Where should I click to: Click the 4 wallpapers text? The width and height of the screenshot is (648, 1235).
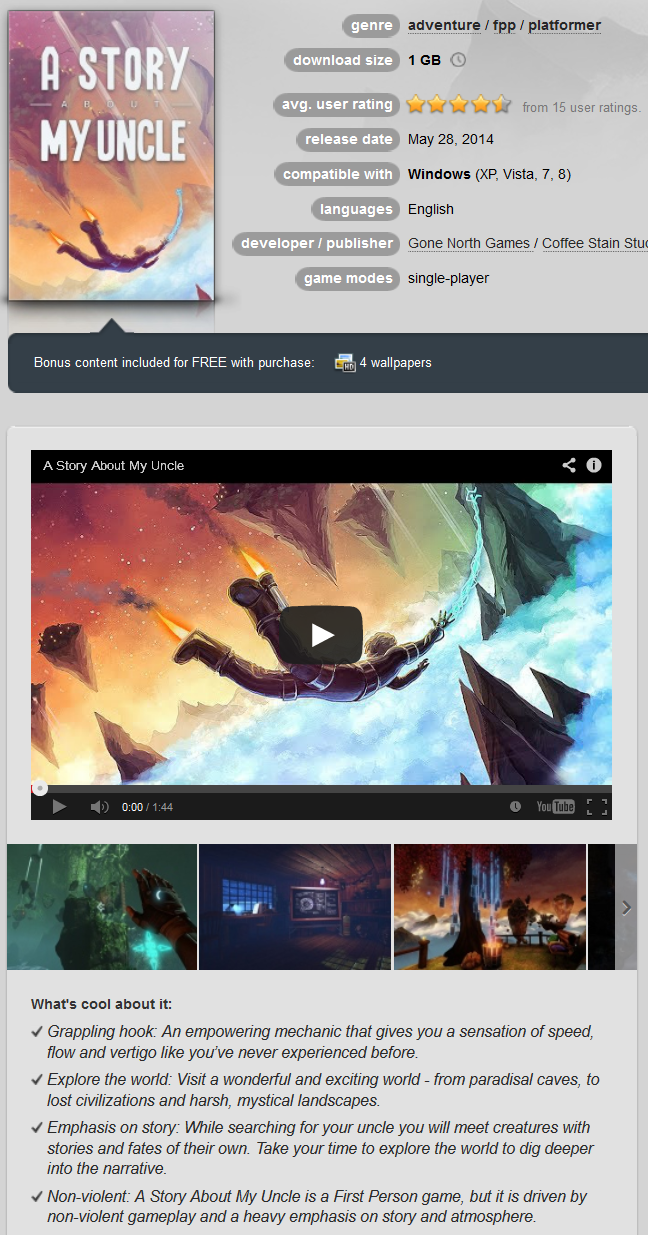[396, 362]
